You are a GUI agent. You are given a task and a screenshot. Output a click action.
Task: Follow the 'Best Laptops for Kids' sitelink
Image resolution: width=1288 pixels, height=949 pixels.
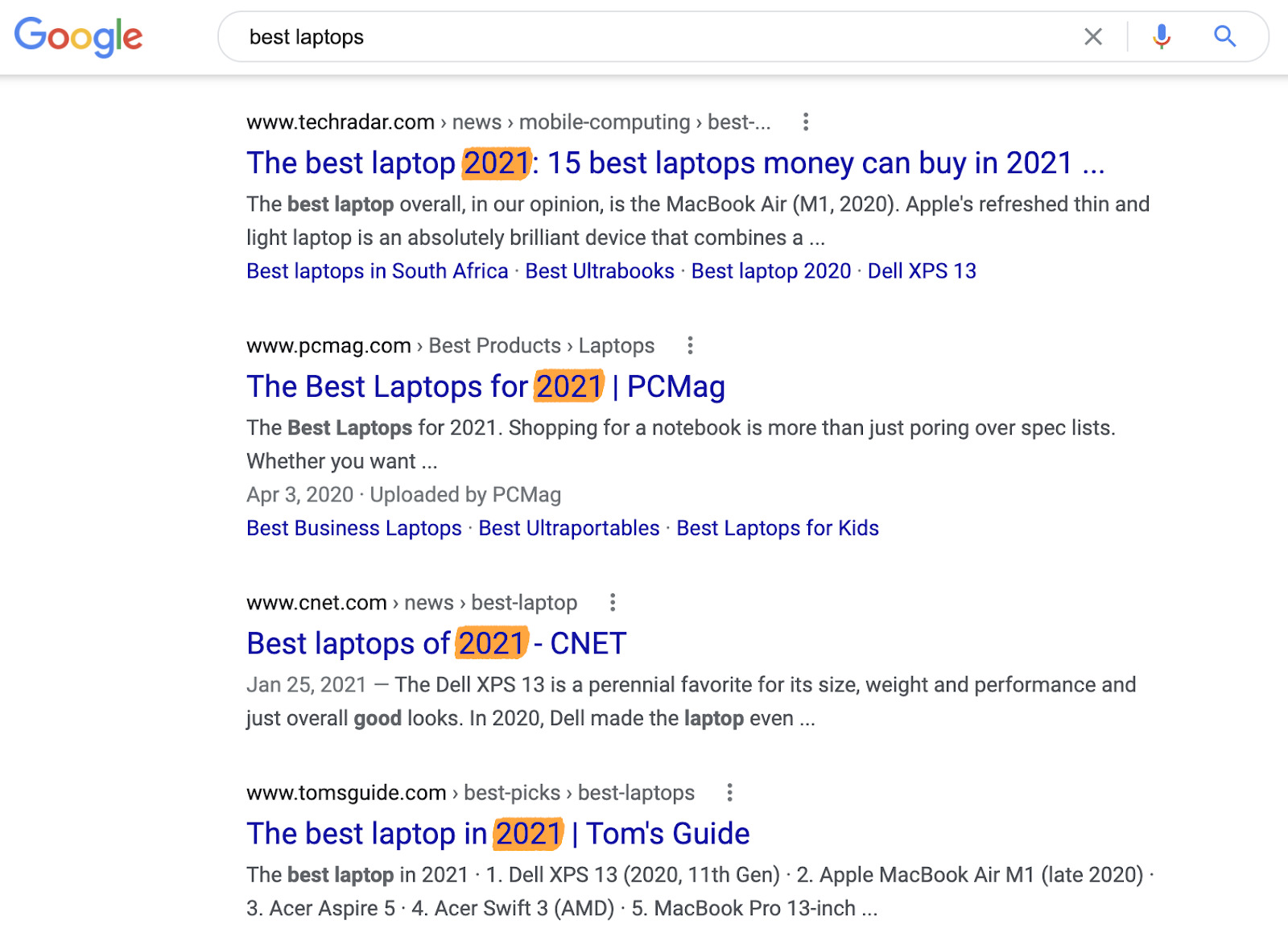pos(777,528)
